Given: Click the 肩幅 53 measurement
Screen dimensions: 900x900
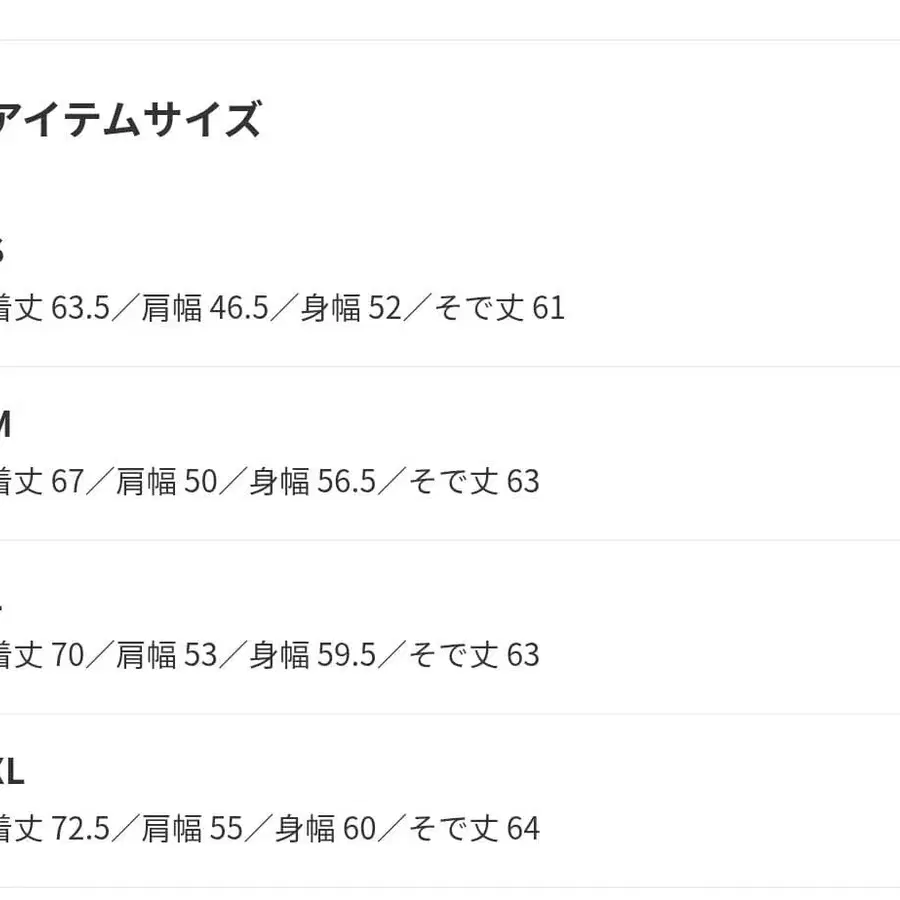Looking at the screenshot, I should pos(166,655).
